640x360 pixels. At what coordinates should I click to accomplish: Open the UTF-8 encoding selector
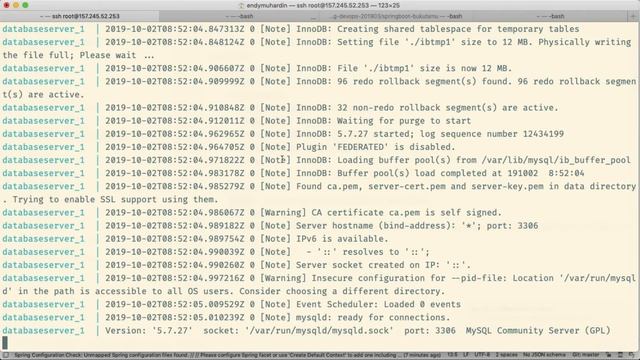tap(482, 356)
